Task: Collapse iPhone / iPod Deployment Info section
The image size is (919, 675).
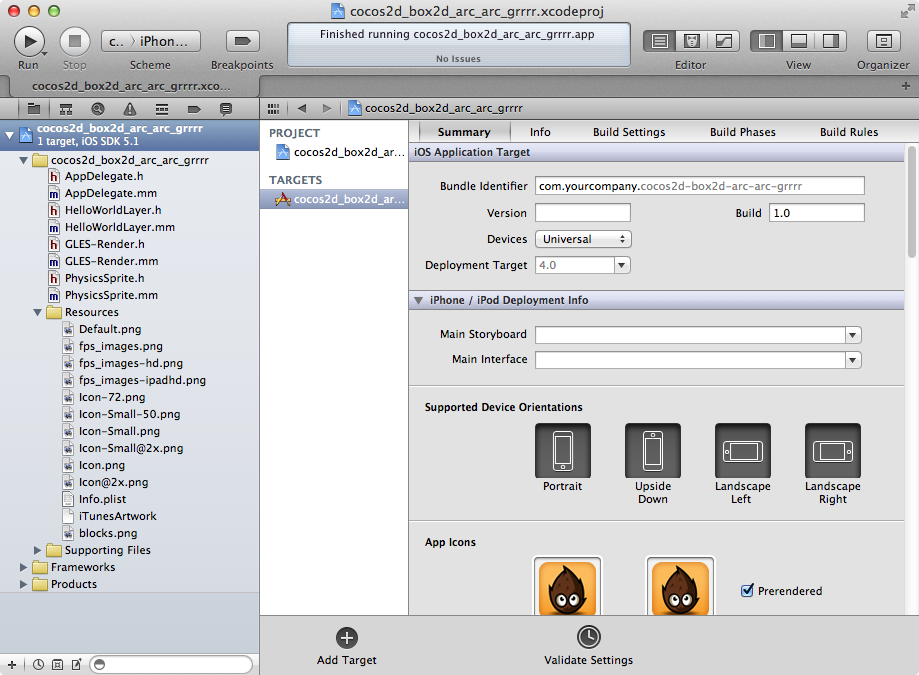Action: 418,300
